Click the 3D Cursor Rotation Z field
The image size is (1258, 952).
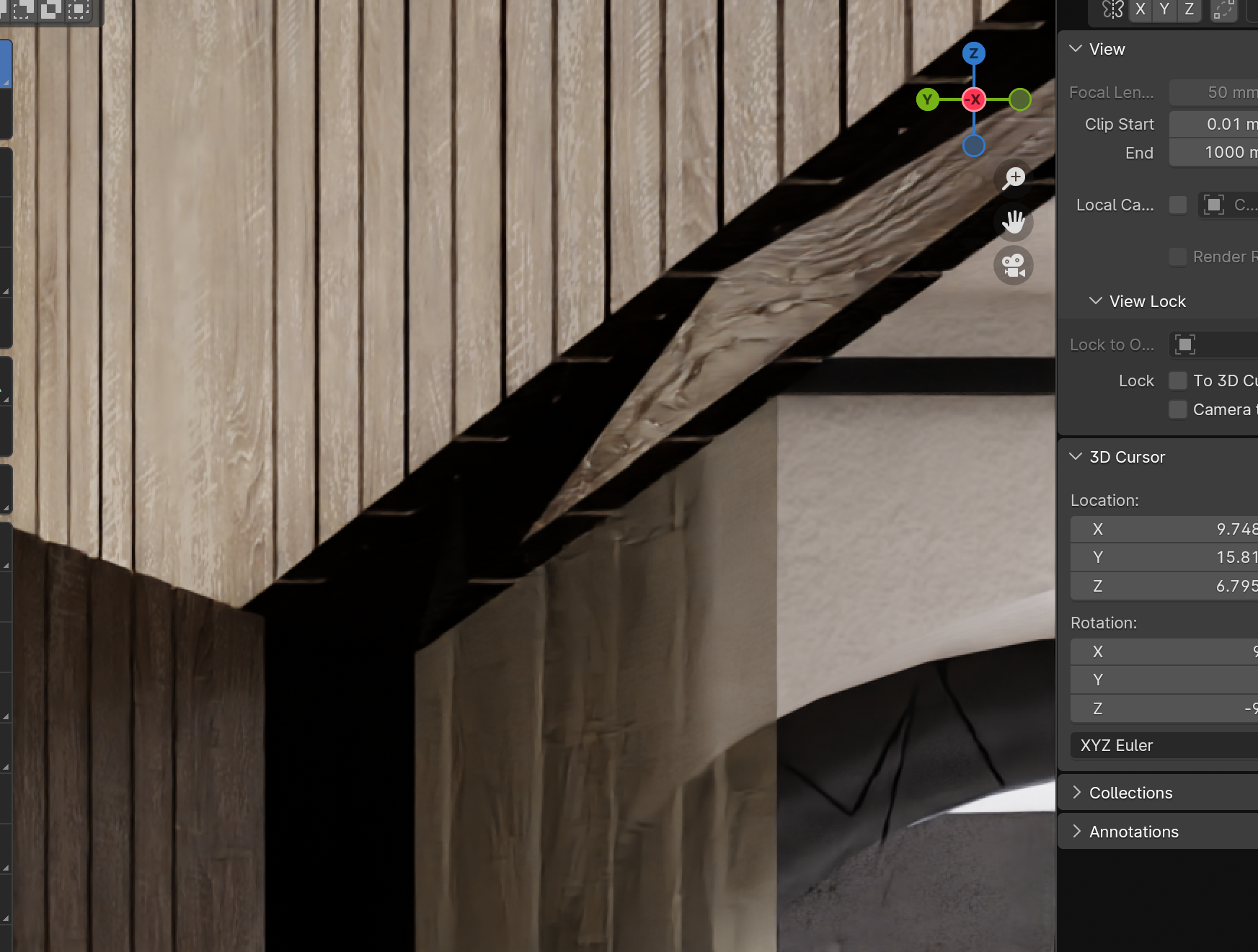(x=1164, y=708)
